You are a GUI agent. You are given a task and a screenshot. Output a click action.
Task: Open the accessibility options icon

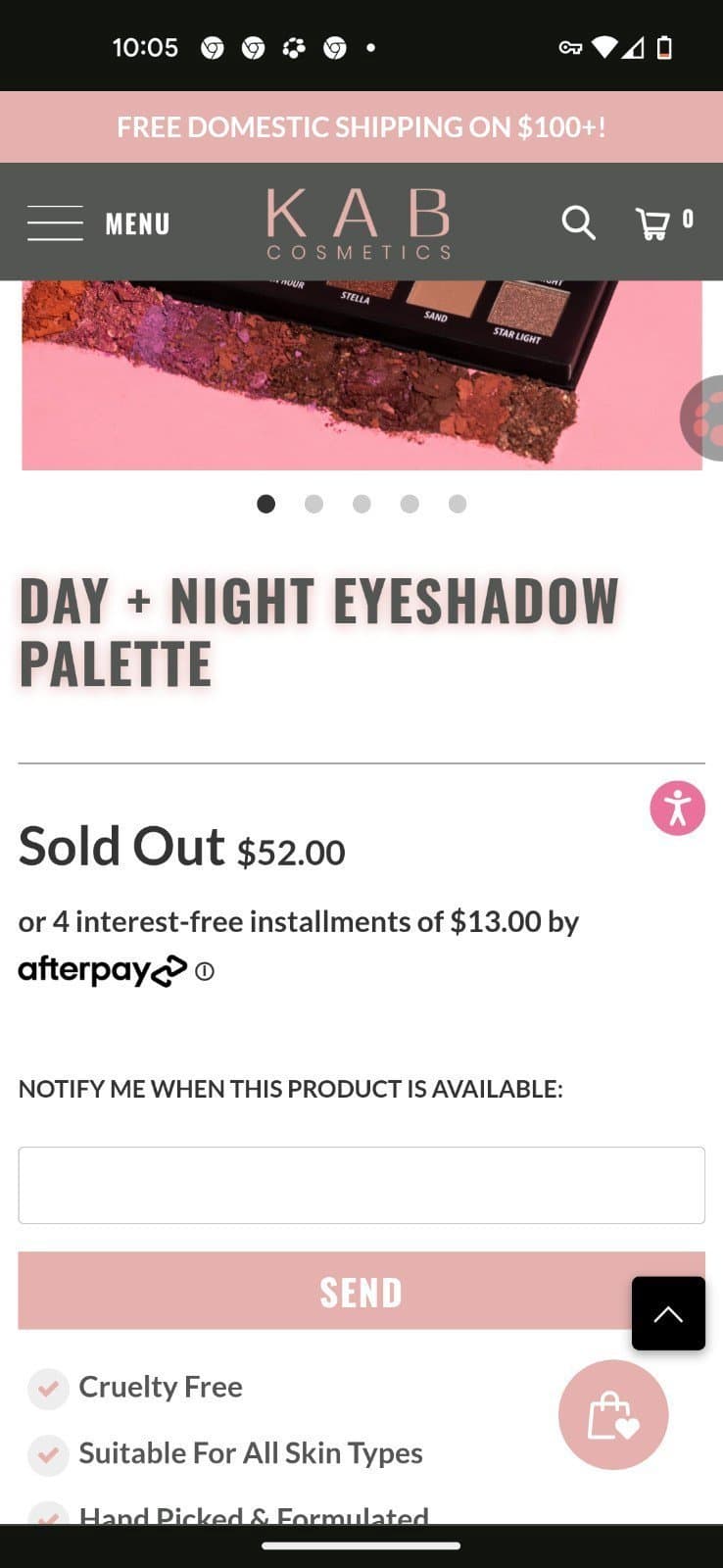point(677,808)
